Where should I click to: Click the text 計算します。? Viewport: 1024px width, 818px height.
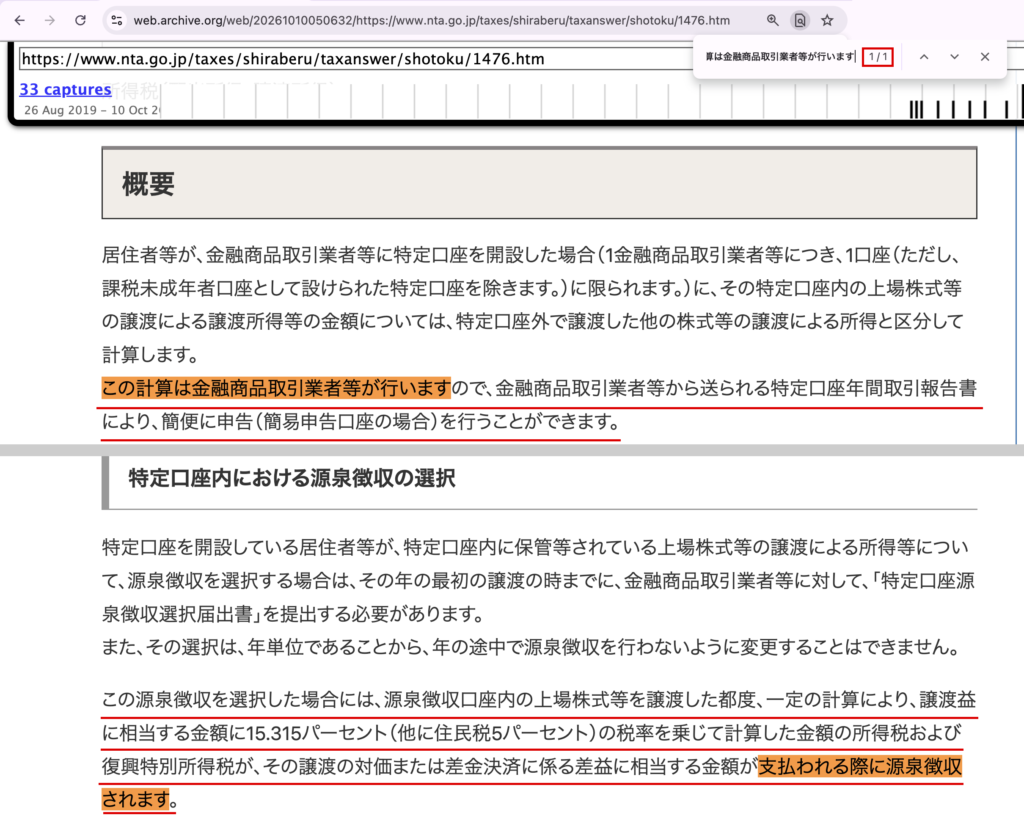150,354
